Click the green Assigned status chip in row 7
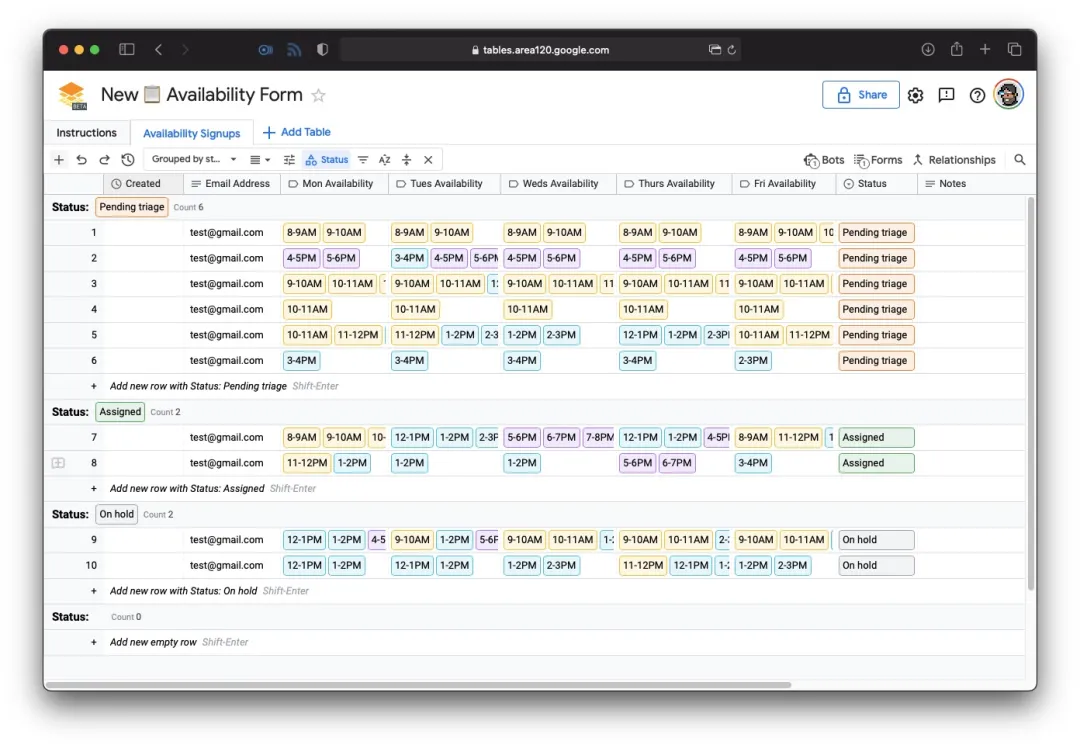 [x=876, y=437]
